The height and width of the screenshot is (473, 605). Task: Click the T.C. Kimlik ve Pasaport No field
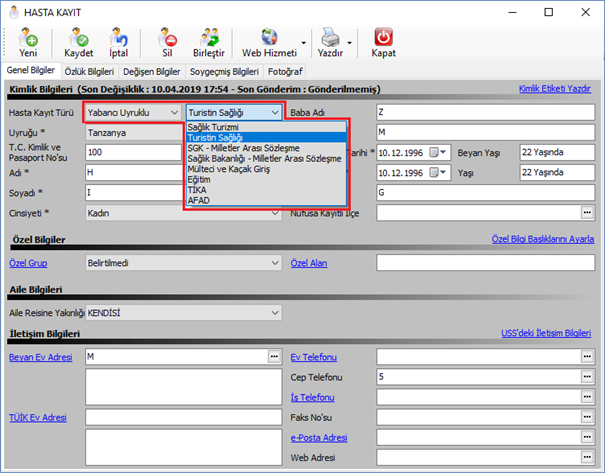[134, 152]
